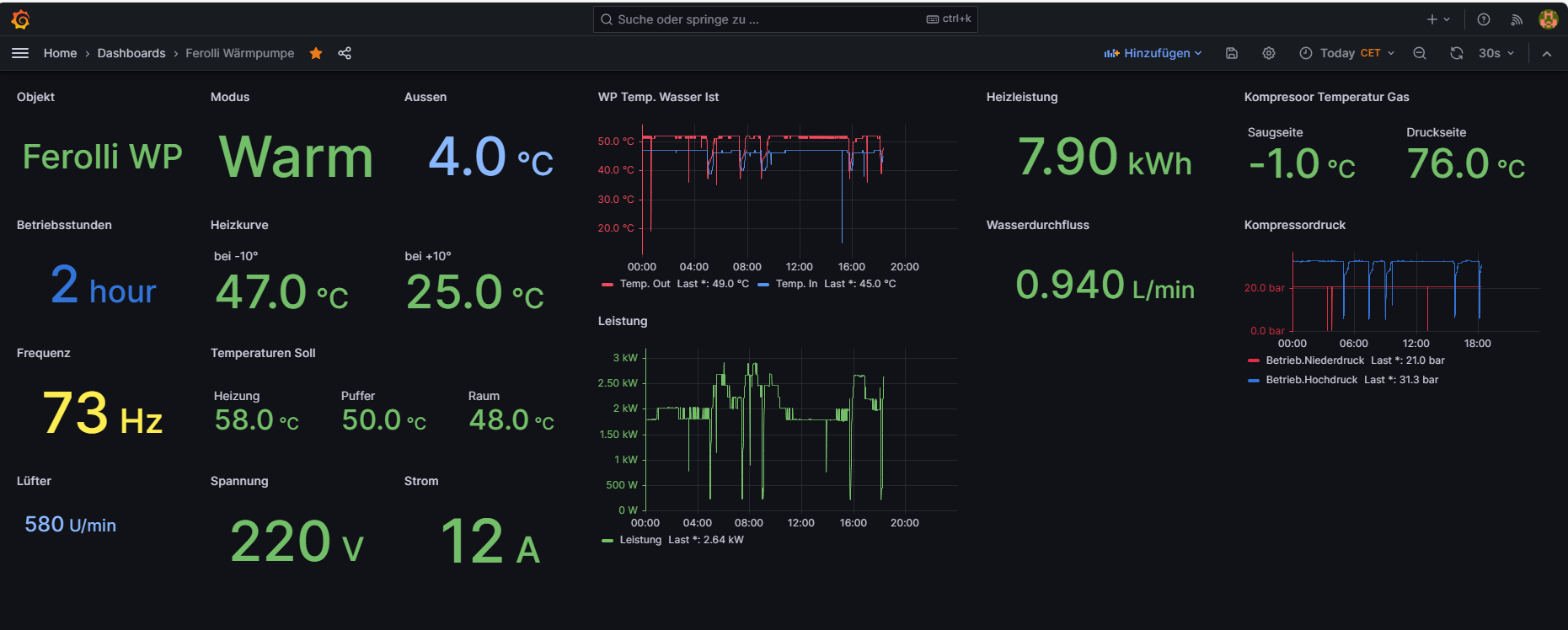
Task: Open the user profile avatar
Action: point(1548,19)
